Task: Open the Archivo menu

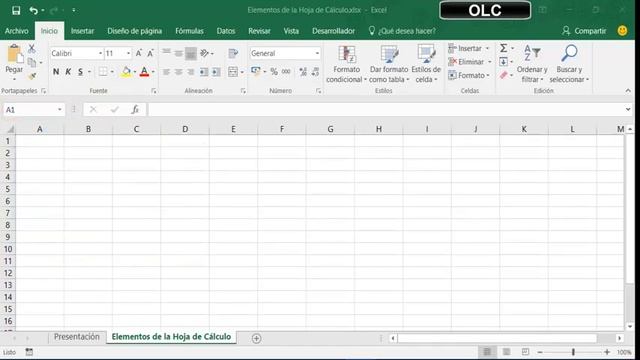Action: click(x=17, y=31)
